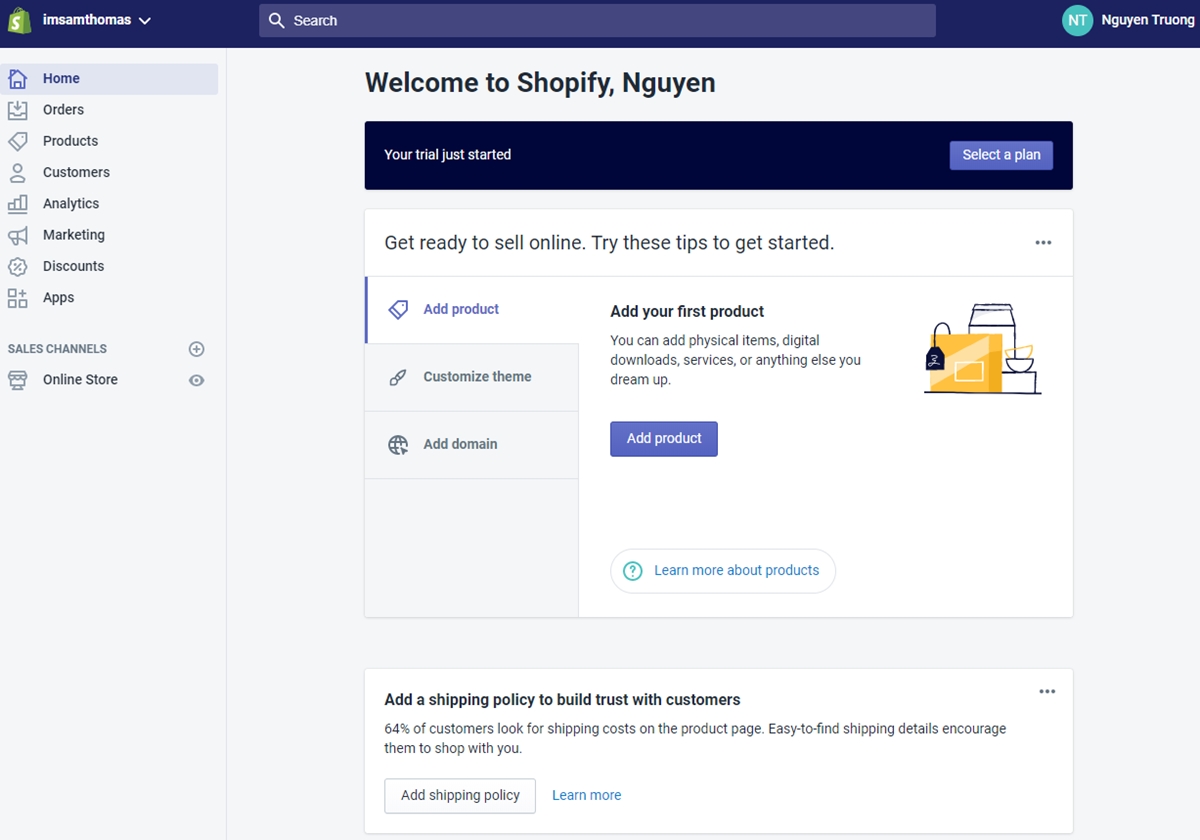Click the Products tag icon in sidebar
The height and width of the screenshot is (840, 1200).
tap(17, 141)
